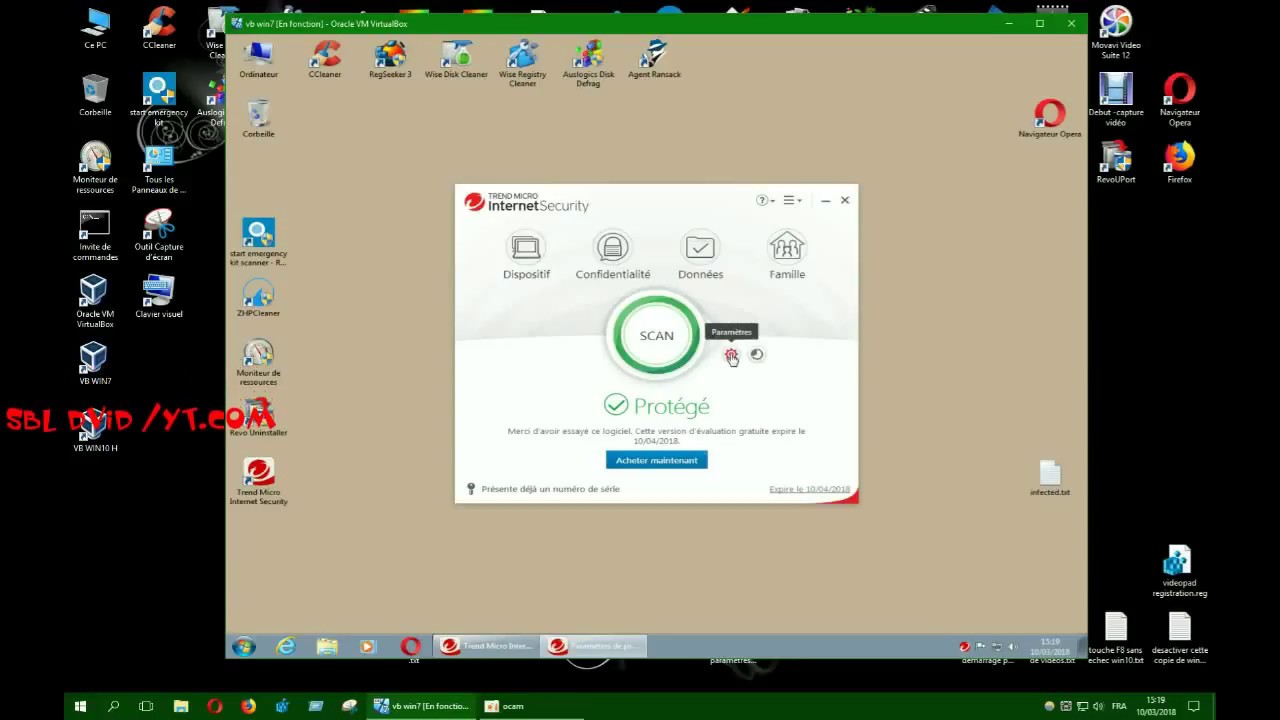The height and width of the screenshot is (720, 1280).
Task: Open Agent Ransack shortcut
Action: (x=654, y=60)
